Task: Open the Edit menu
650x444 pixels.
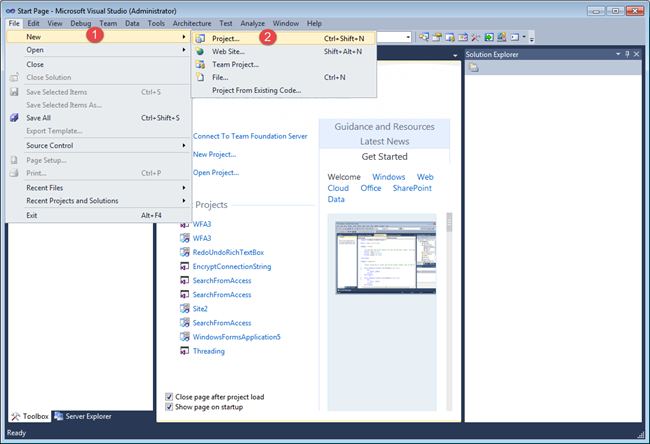Action: pyautogui.click(x=34, y=23)
